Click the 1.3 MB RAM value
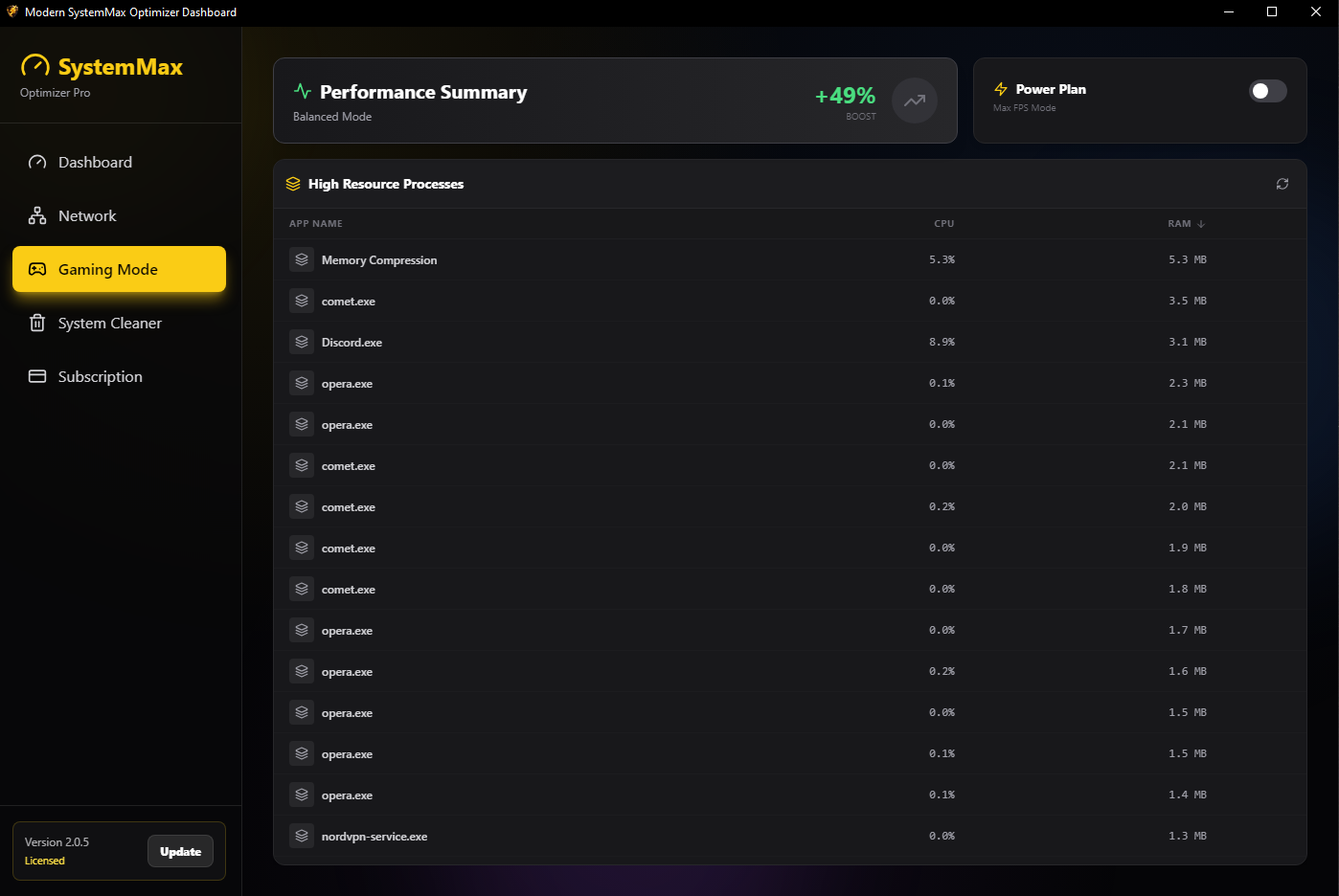Viewport: 1339px width, 896px height. pos(1188,836)
